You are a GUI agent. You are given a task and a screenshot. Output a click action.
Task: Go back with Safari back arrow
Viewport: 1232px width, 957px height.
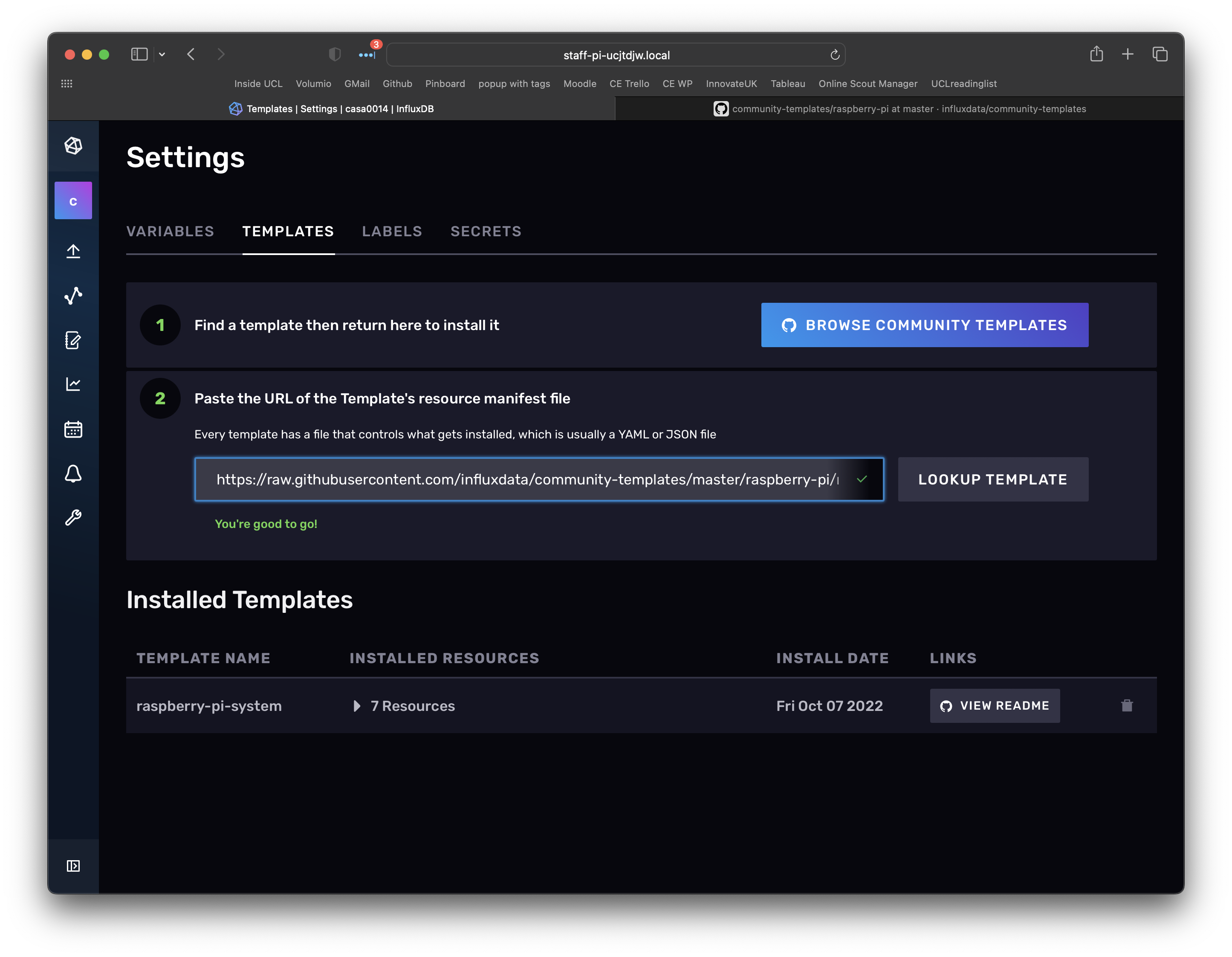click(191, 54)
